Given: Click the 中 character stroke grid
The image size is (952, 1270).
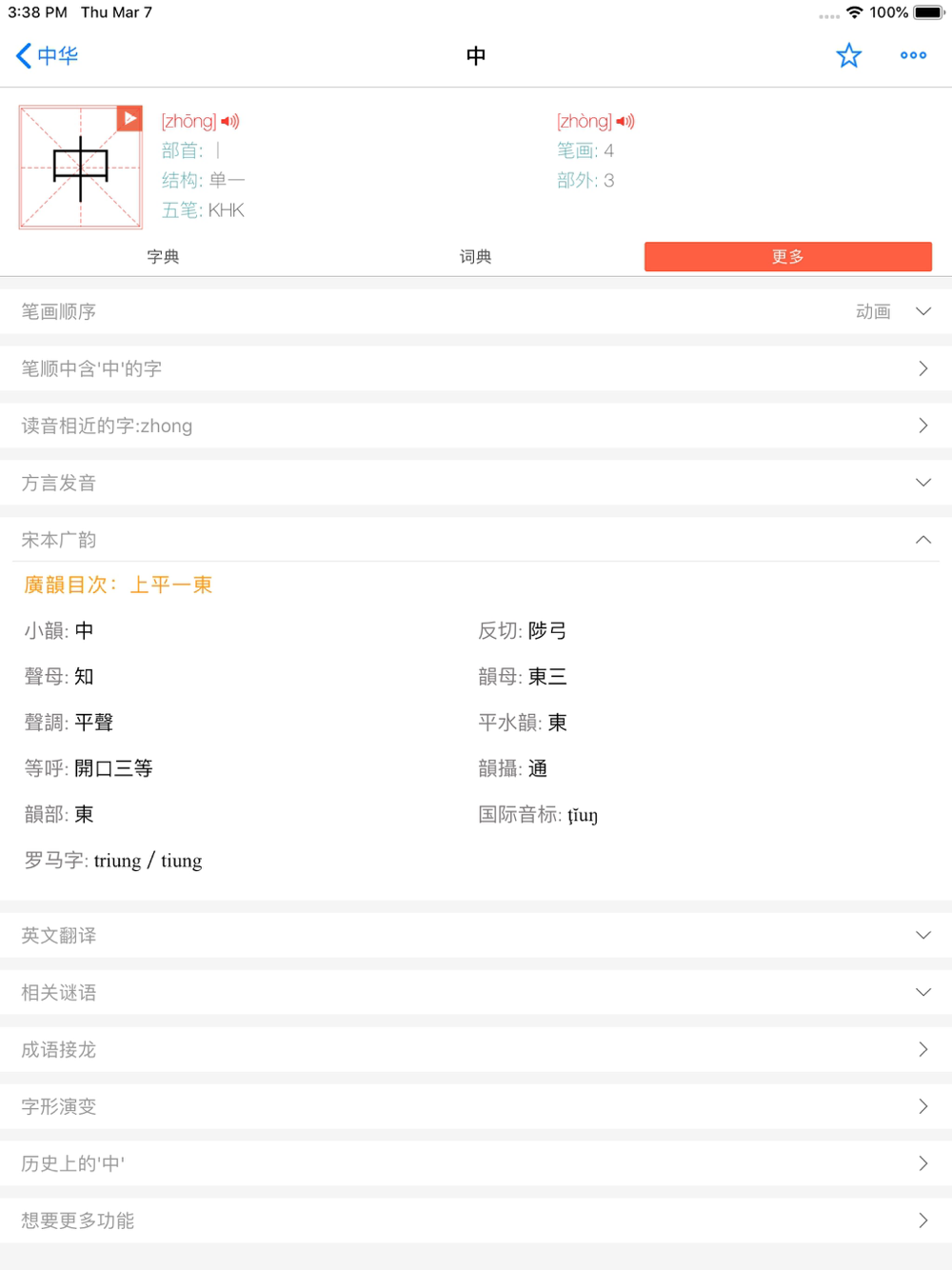Looking at the screenshot, I should pos(81,168).
